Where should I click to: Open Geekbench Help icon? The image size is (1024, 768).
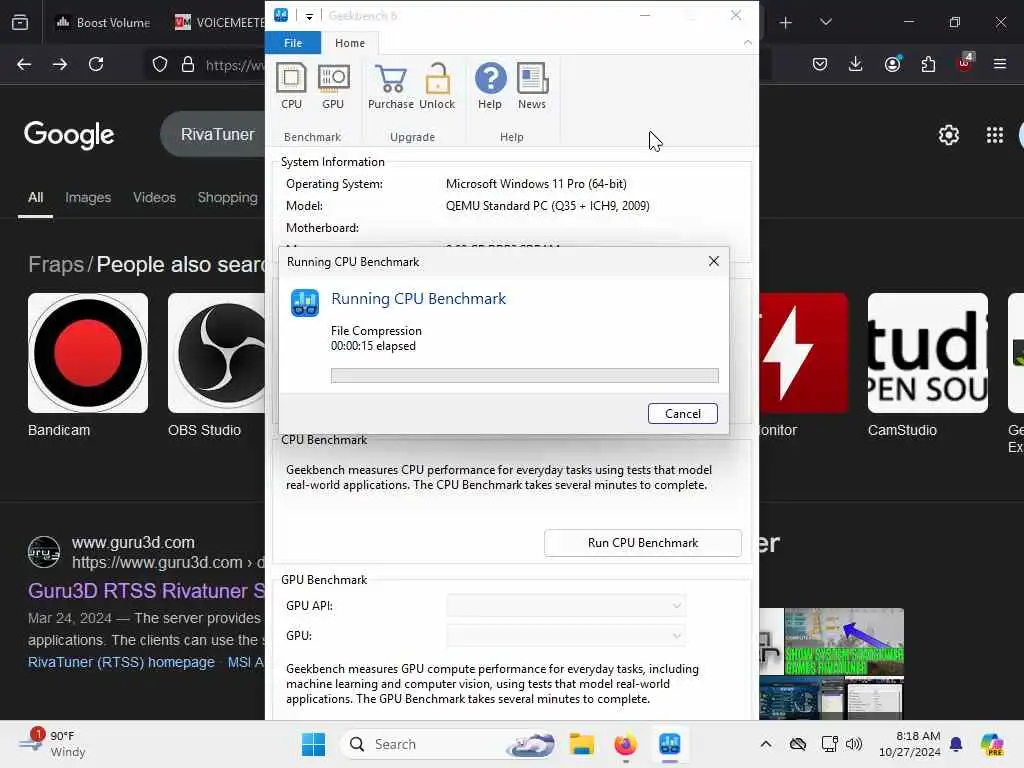[490, 86]
